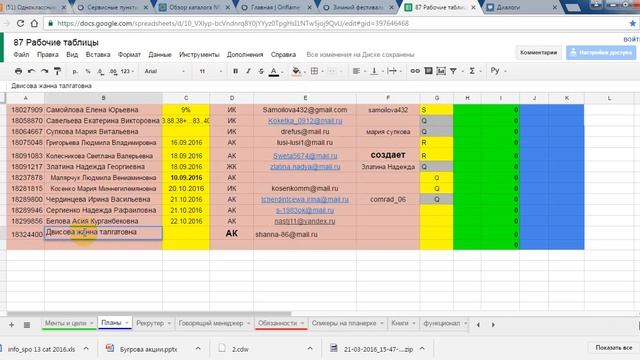The image size is (640, 360).
Task: Redo the last action
Action: point(44,71)
